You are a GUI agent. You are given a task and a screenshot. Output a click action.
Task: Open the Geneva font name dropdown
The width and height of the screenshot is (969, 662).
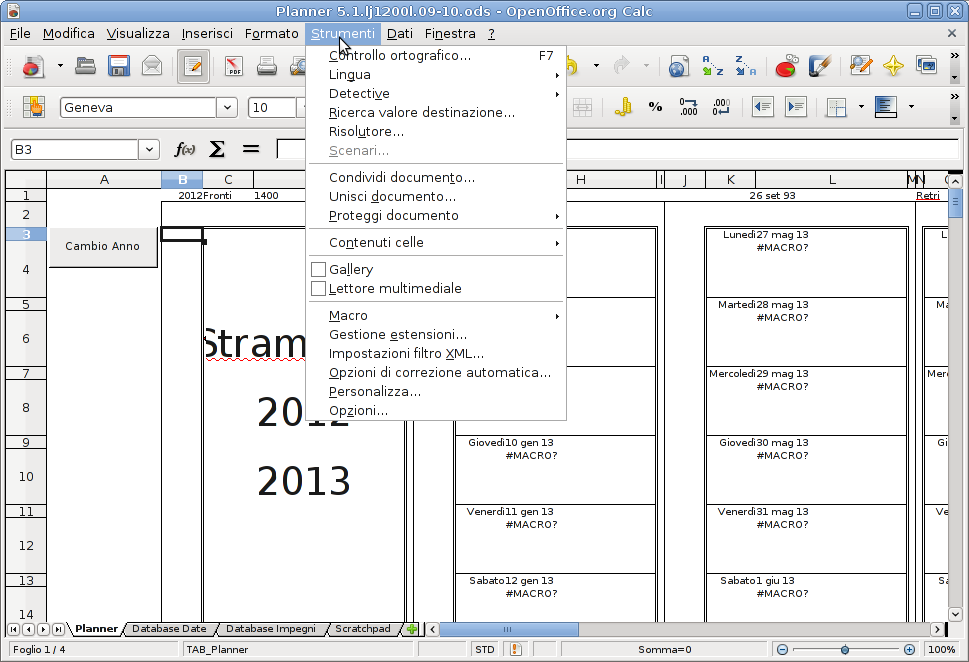tap(227, 108)
